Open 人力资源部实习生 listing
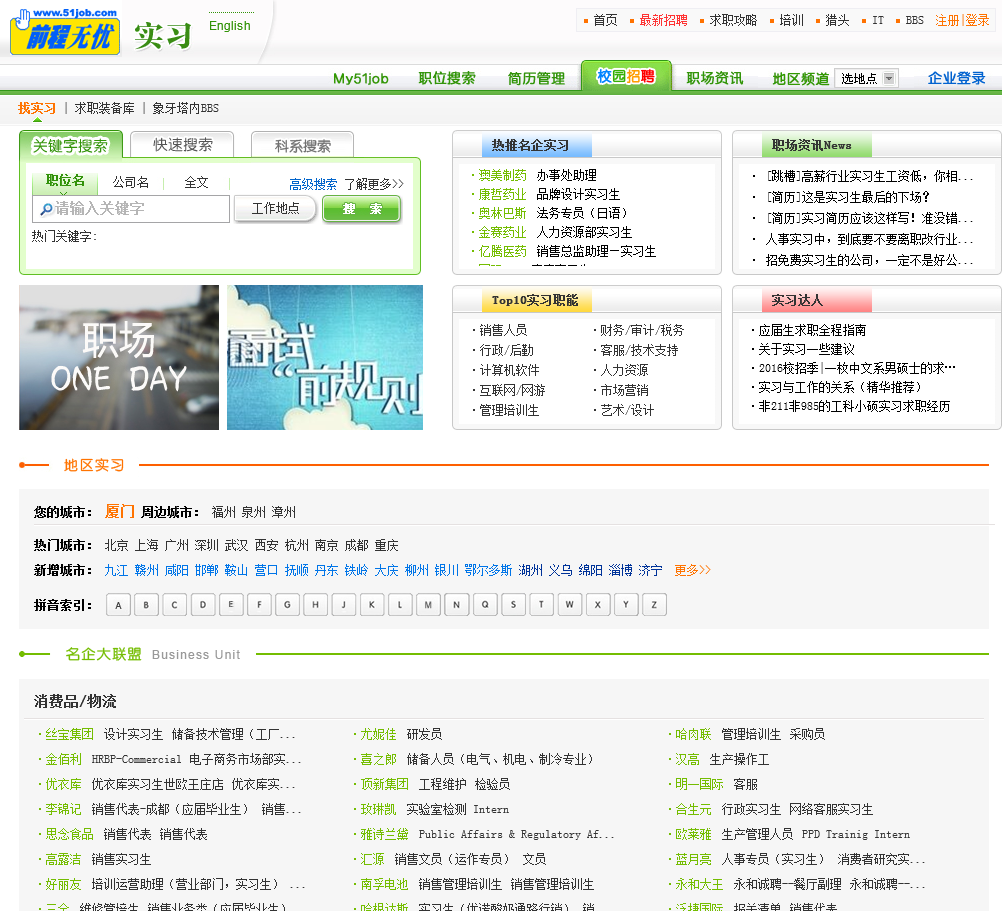This screenshot has width=1002, height=911. point(584,233)
